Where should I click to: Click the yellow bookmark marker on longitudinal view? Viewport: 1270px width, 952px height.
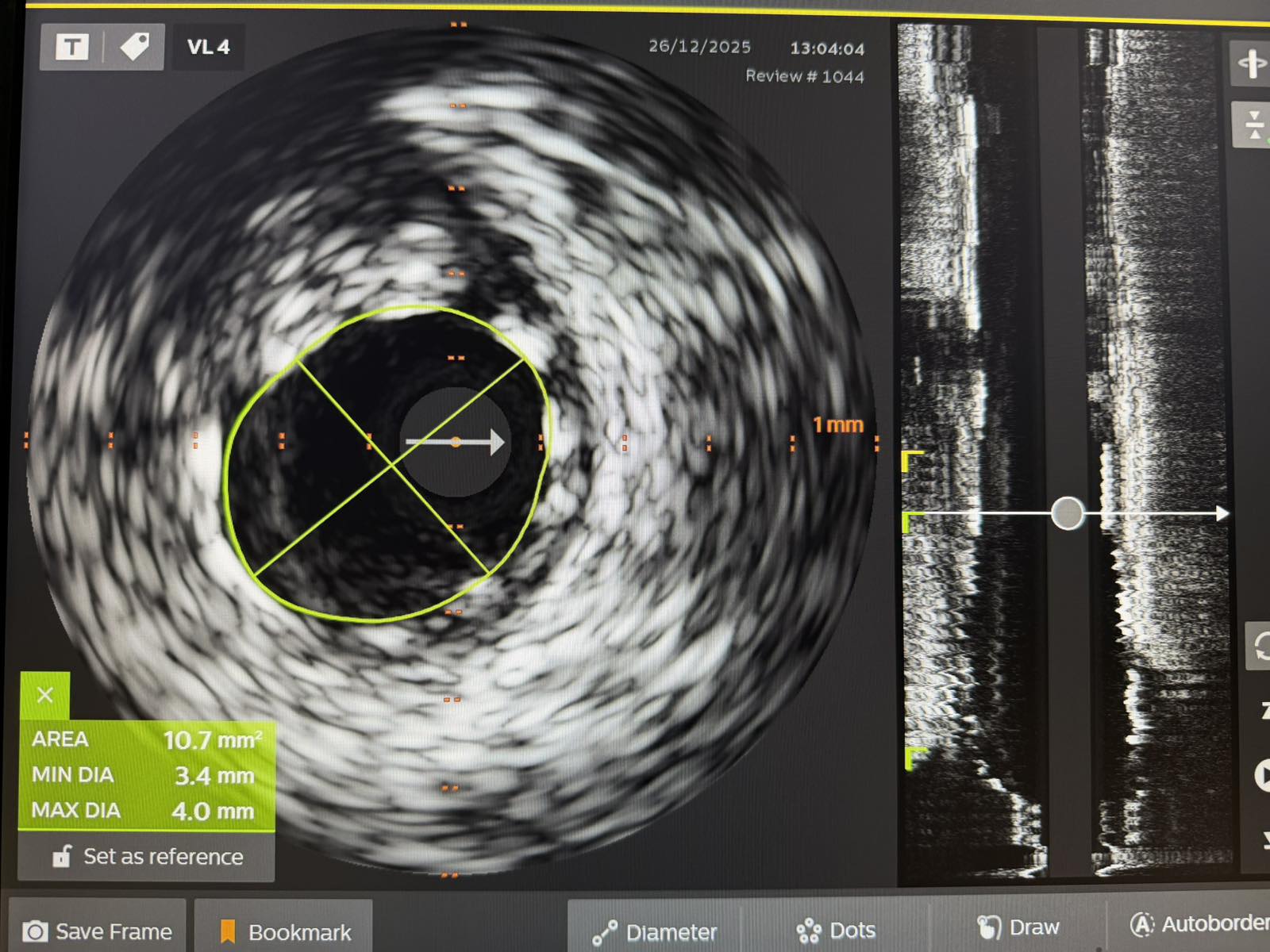pyautogui.click(x=912, y=459)
